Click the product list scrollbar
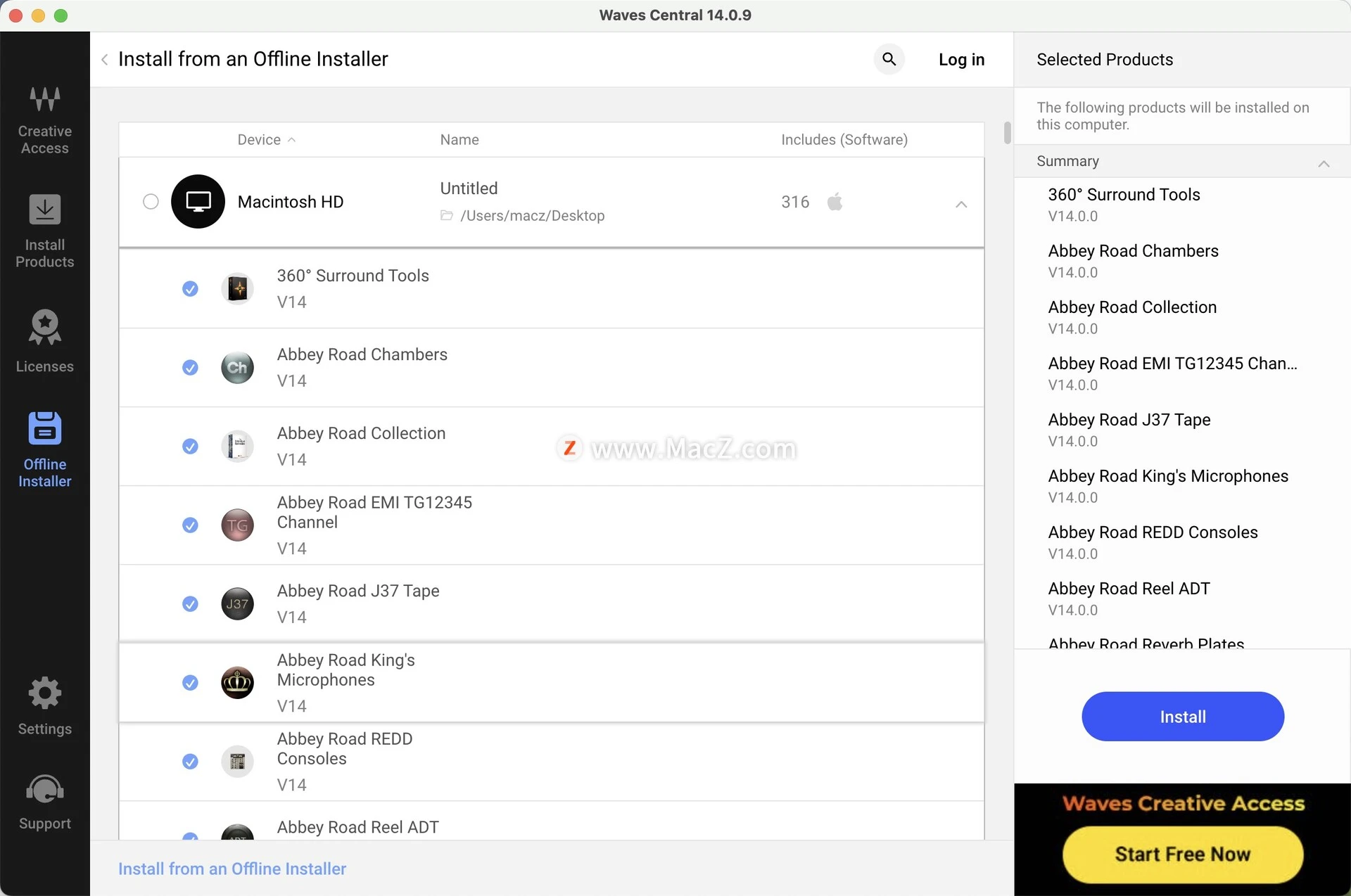This screenshot has height=896, width=1351. click(x=1007, y=132)
